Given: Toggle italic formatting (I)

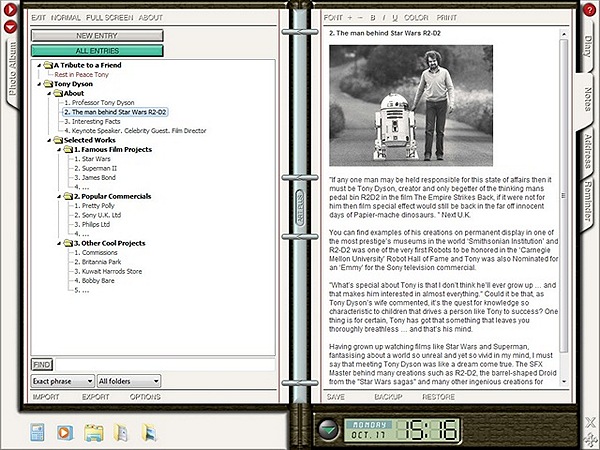Looking at the screenshot, I should coord(384,18).
